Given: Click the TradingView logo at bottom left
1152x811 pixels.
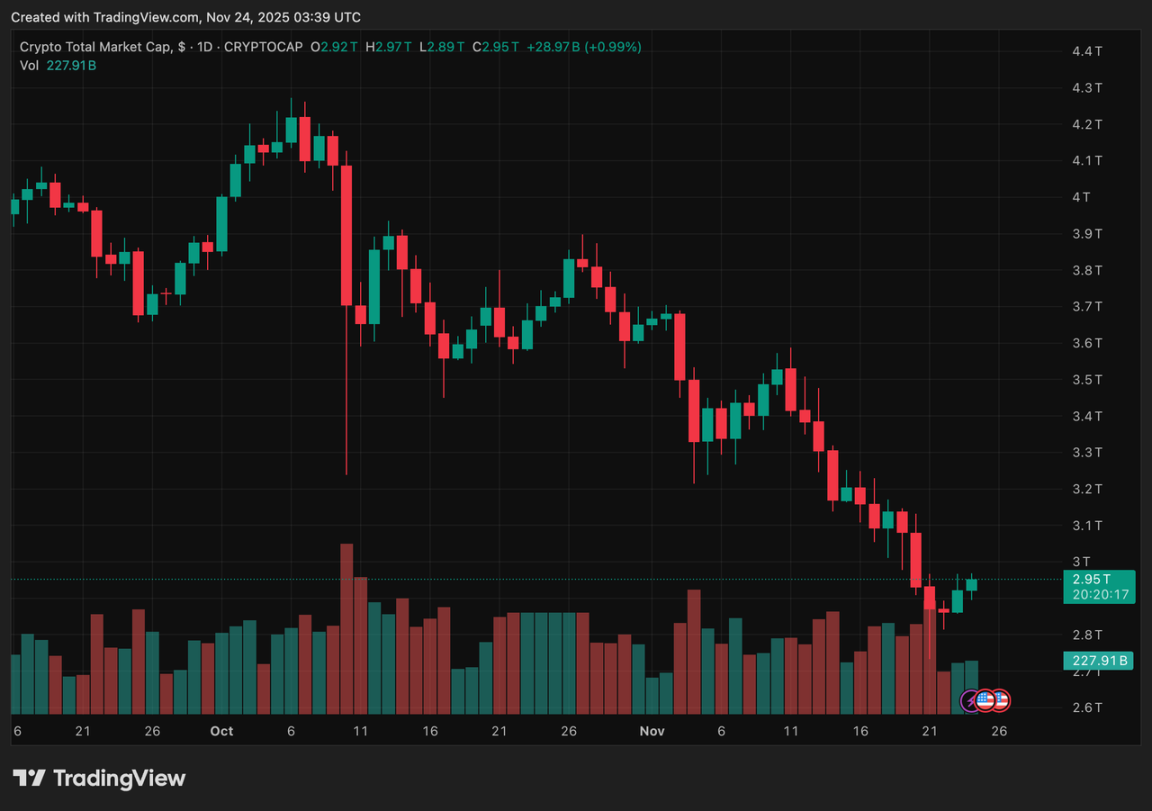Looking at the screenshot, I should (x=99, y=778).
